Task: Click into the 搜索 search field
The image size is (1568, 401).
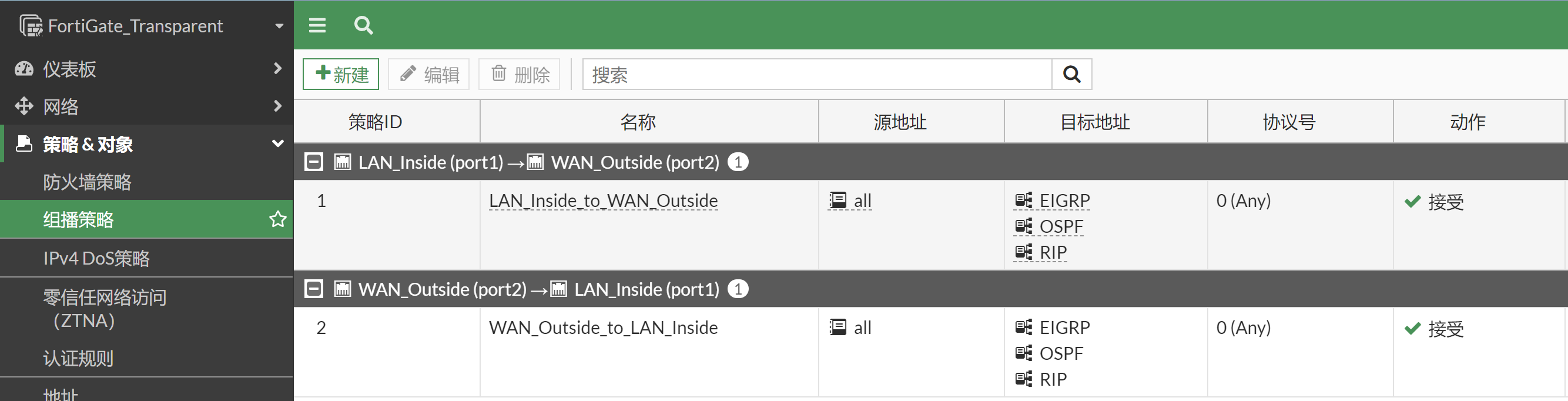Action: (x=817, y=74)
